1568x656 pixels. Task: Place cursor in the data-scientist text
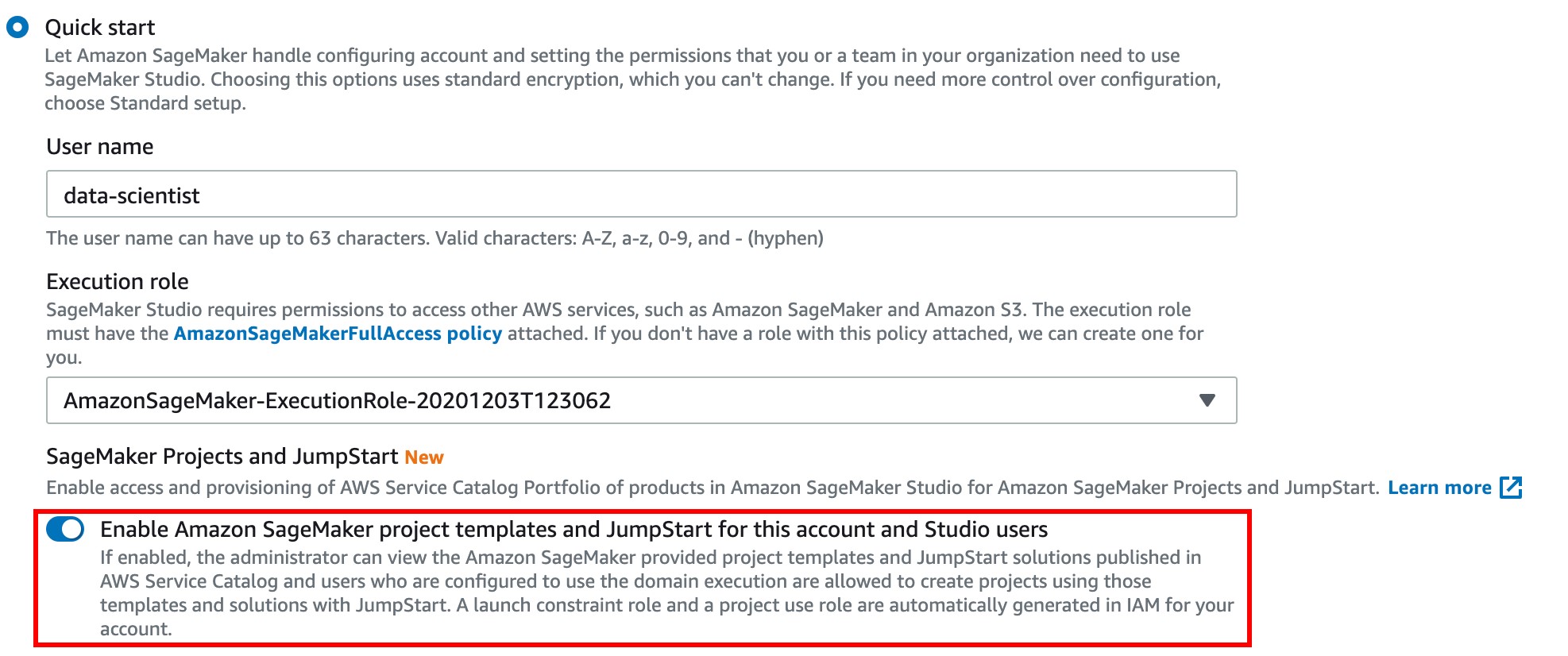coord(131,195)
